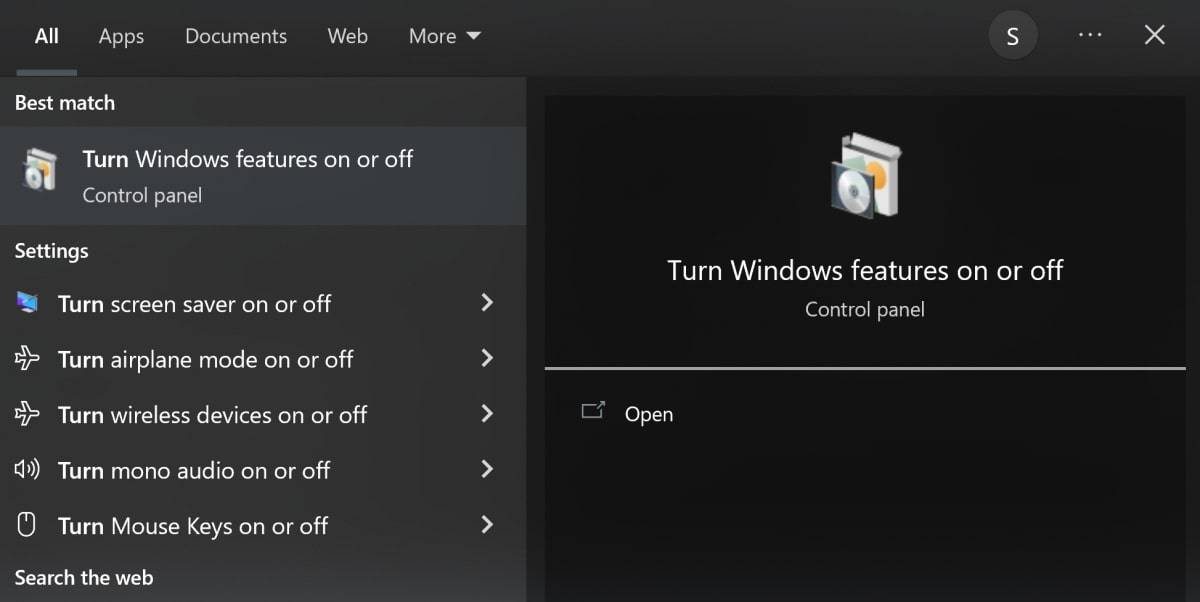Expand the screen saver result chevron
This screenshot has height=602, width=1200.
(x=487, y=302)
